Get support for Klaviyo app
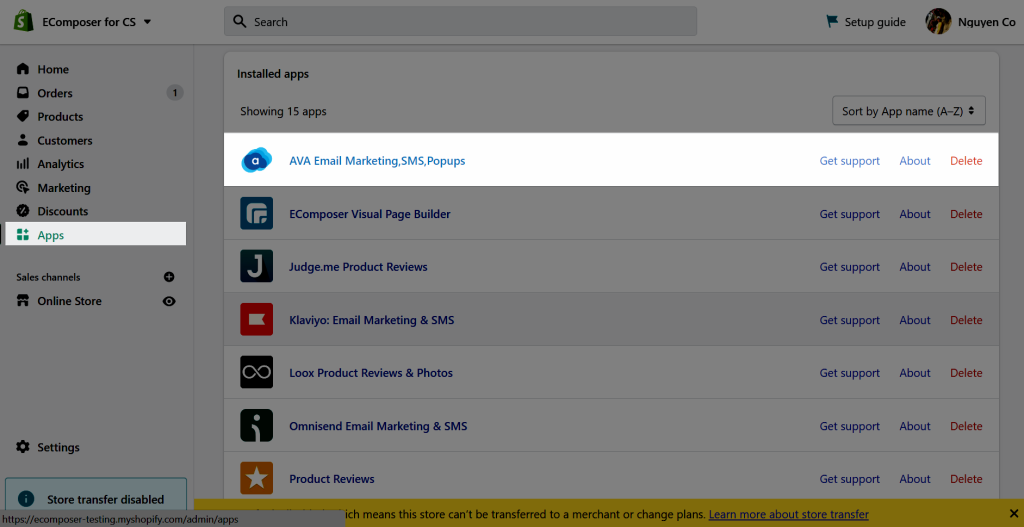 [x=850, y=320]
